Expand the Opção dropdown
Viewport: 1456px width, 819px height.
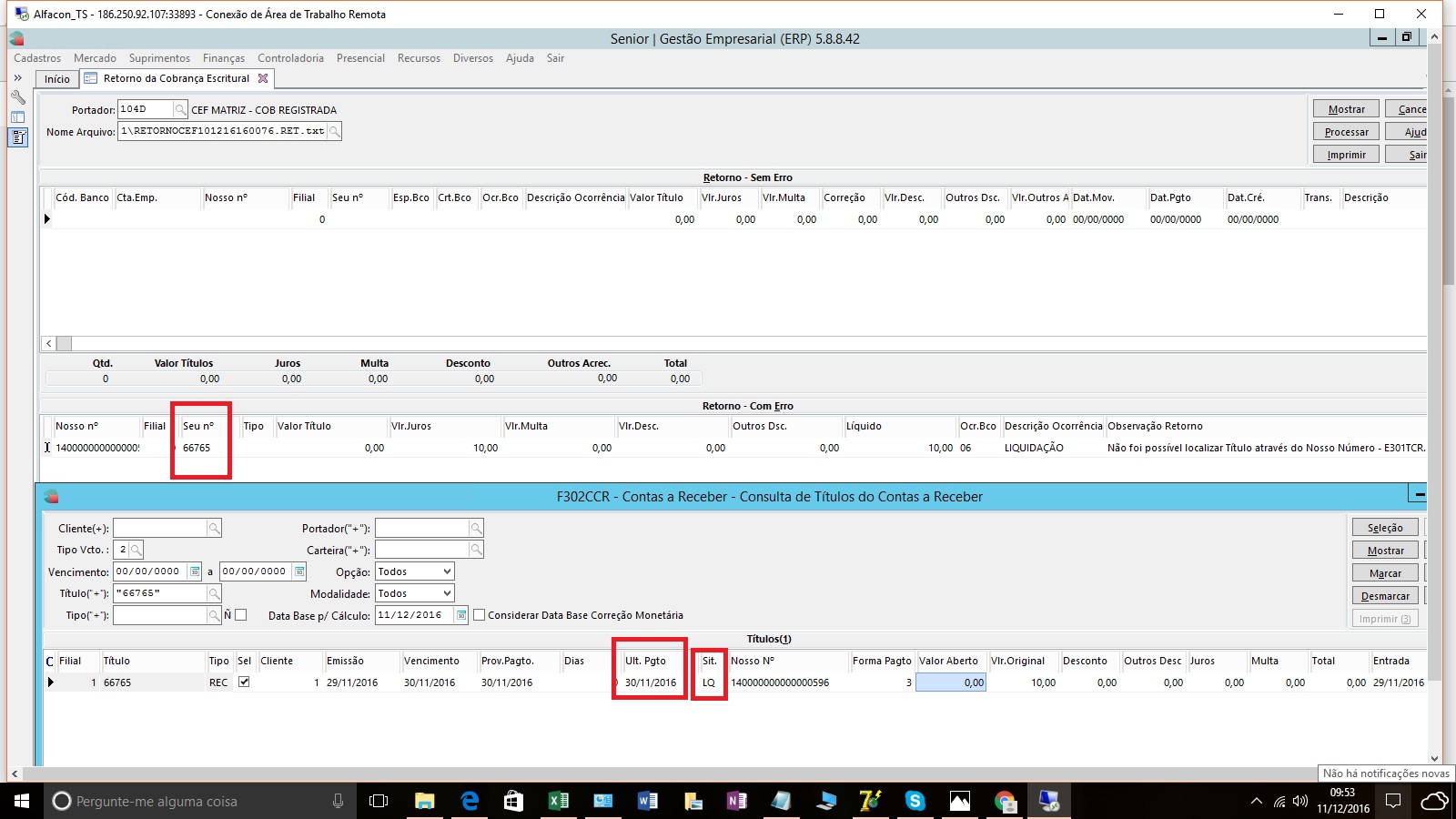pyautogui.click(x=447, y=572)
